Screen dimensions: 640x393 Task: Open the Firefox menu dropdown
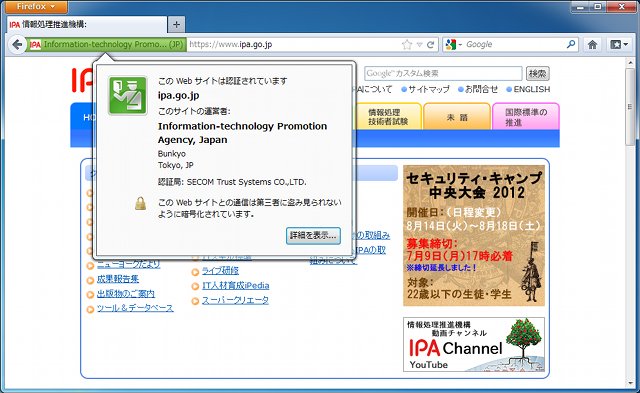click(x=36, y=7)
